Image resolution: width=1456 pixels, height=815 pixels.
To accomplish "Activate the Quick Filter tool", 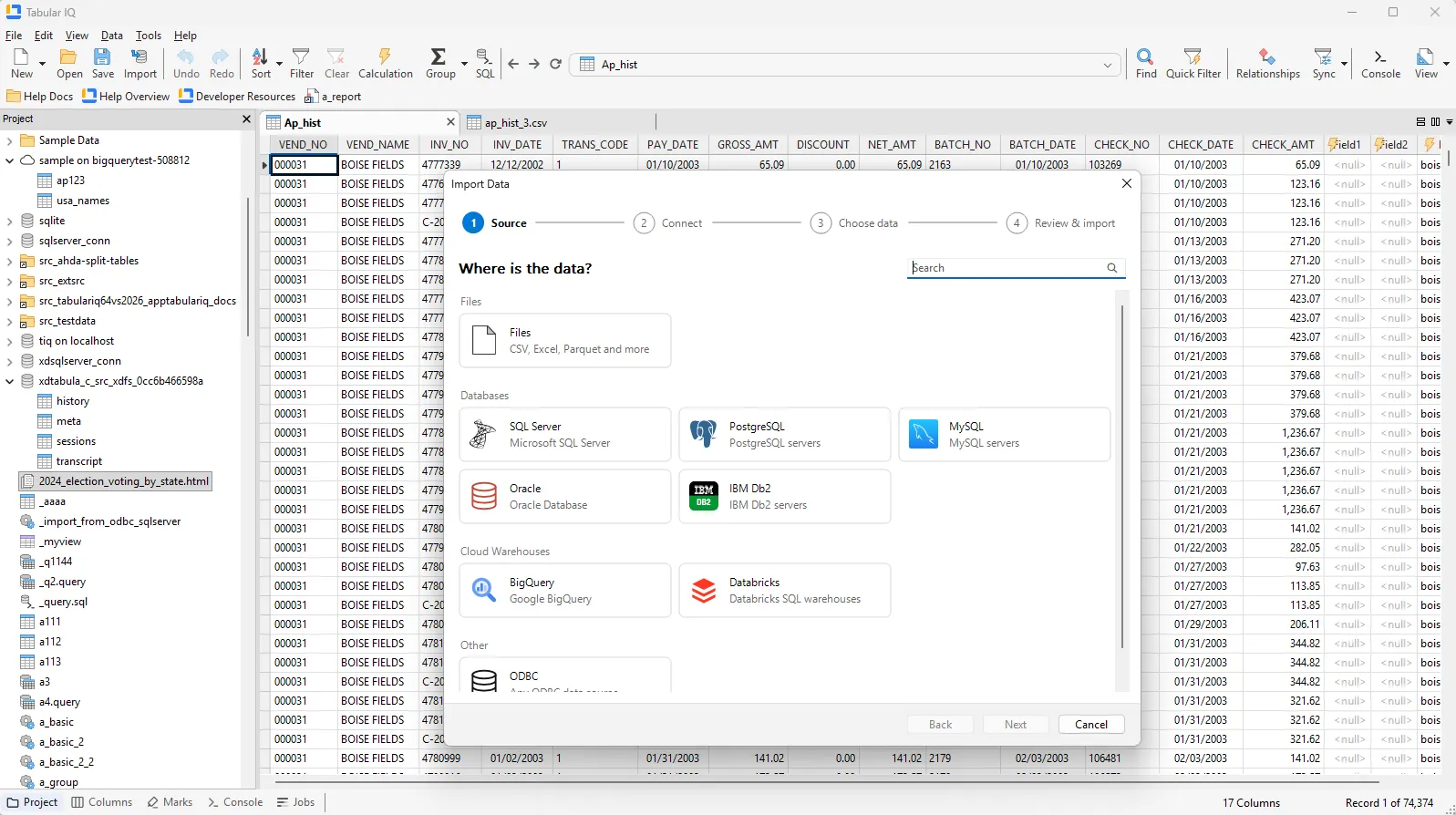I will pos(1193,64).
